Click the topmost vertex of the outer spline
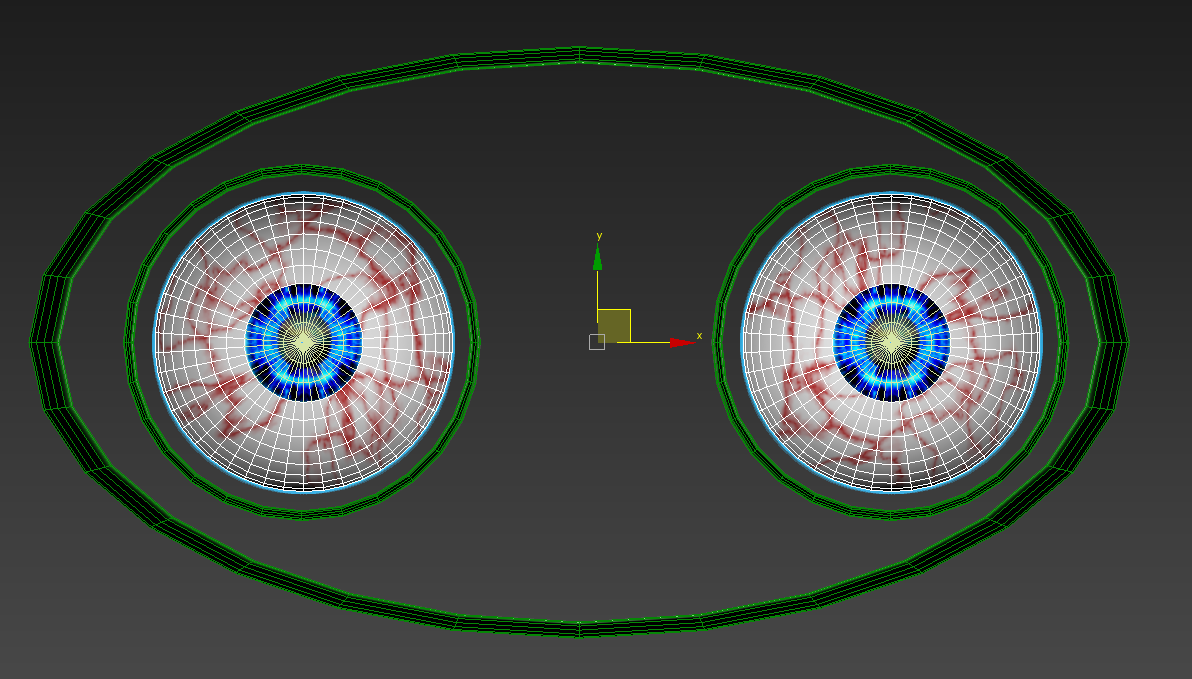 580,48
